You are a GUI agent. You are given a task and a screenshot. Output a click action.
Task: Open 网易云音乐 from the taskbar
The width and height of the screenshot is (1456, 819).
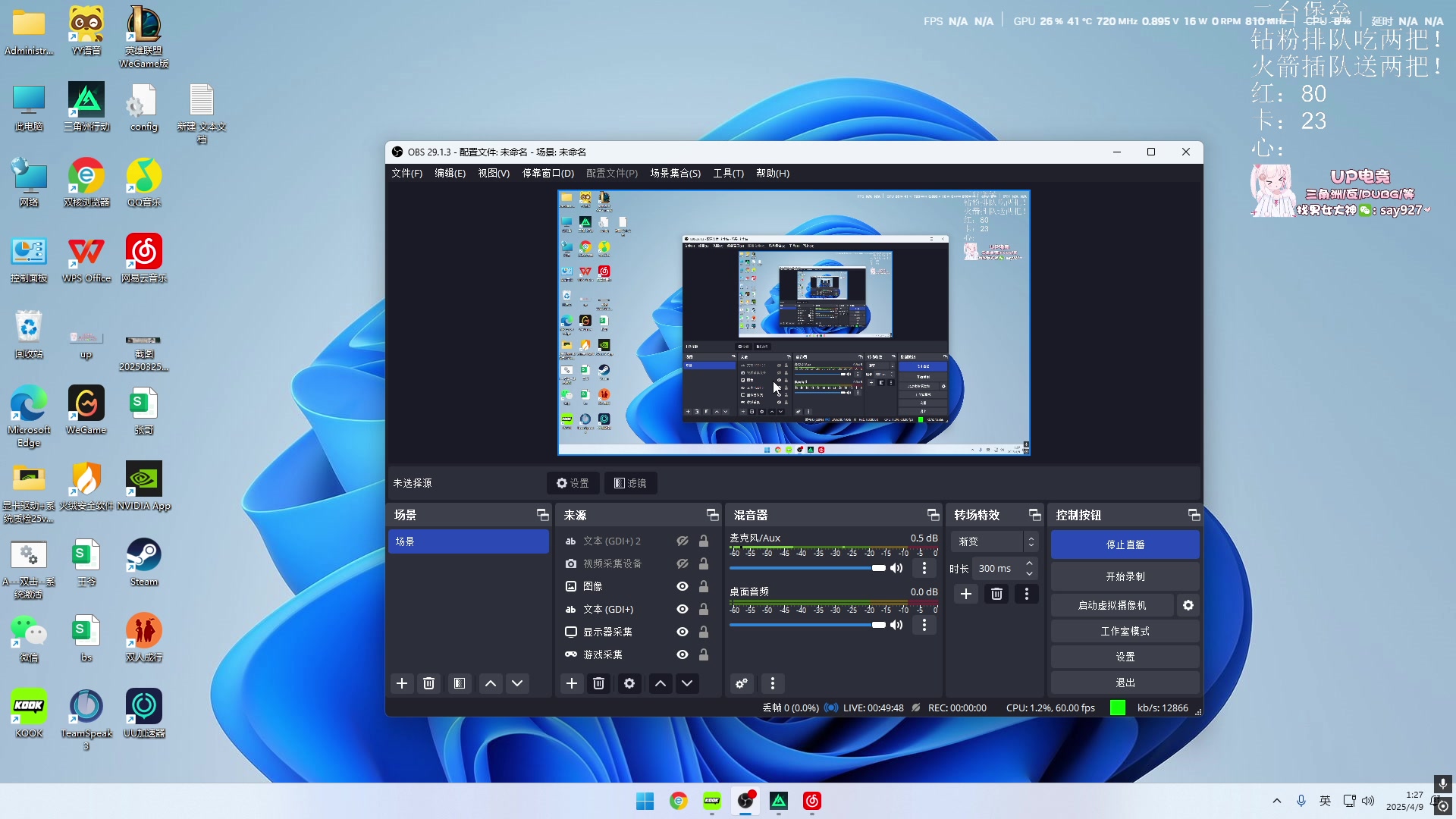coord(812,801)
